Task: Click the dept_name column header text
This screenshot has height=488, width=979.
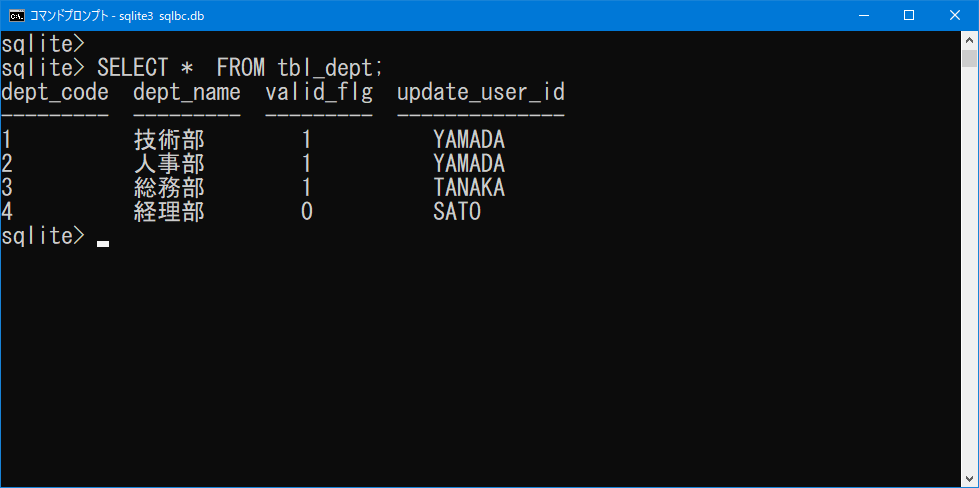Action: 187,93
